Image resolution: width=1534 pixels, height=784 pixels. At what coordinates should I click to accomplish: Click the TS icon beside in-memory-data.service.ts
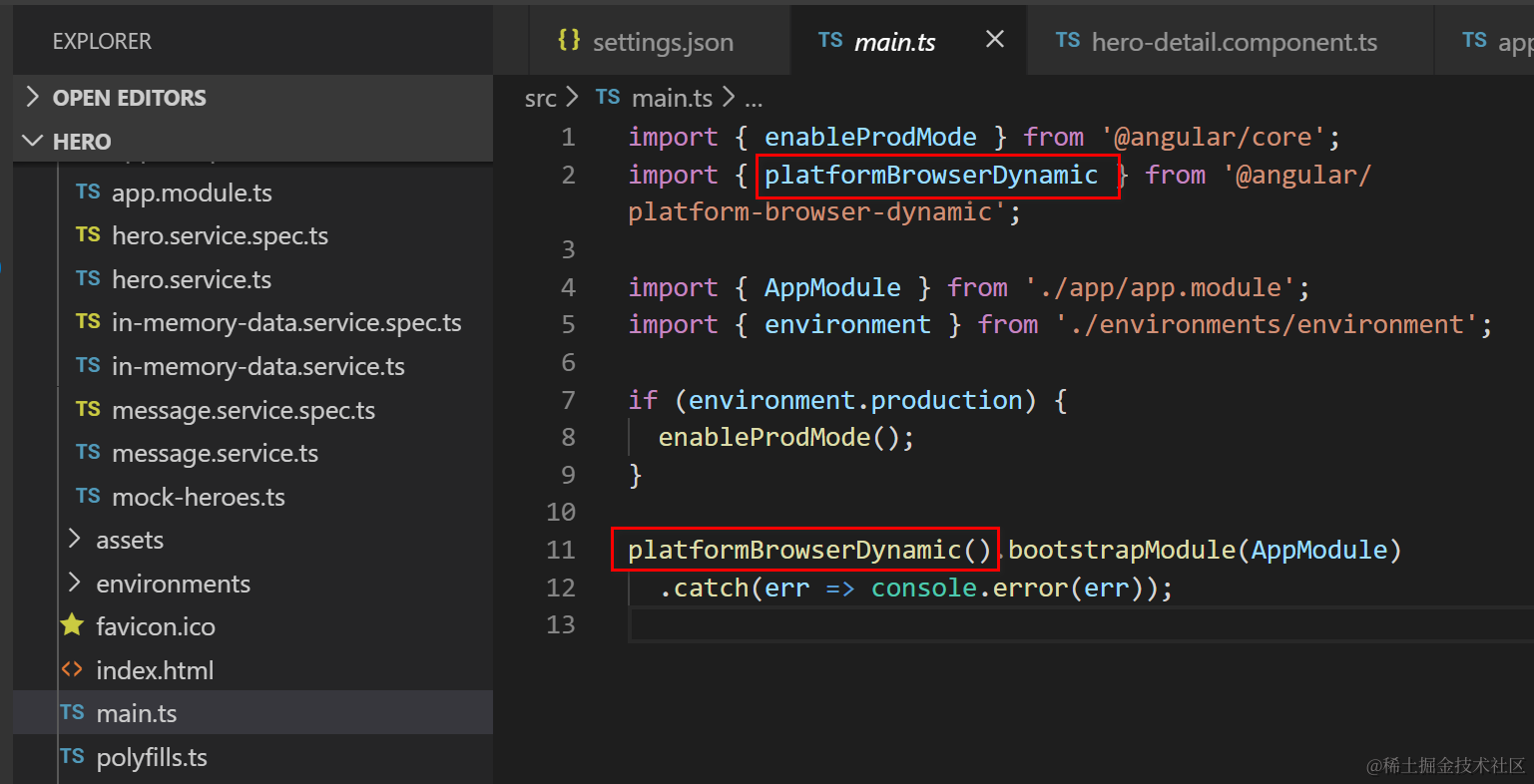(88, 365)
